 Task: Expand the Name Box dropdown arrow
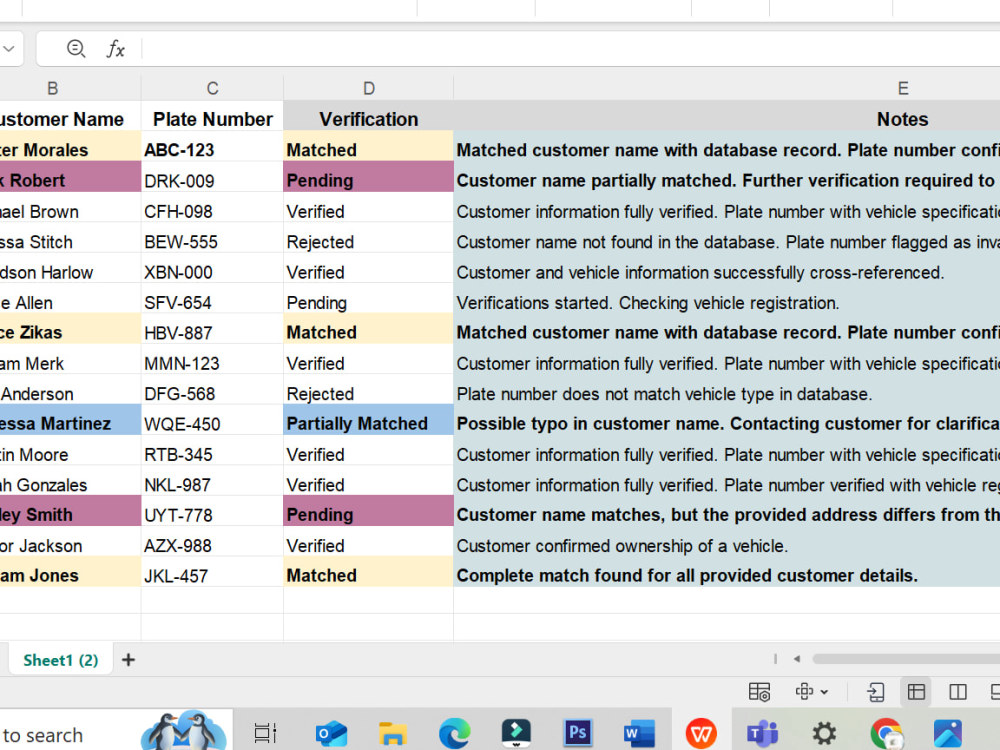pos(9,48)
